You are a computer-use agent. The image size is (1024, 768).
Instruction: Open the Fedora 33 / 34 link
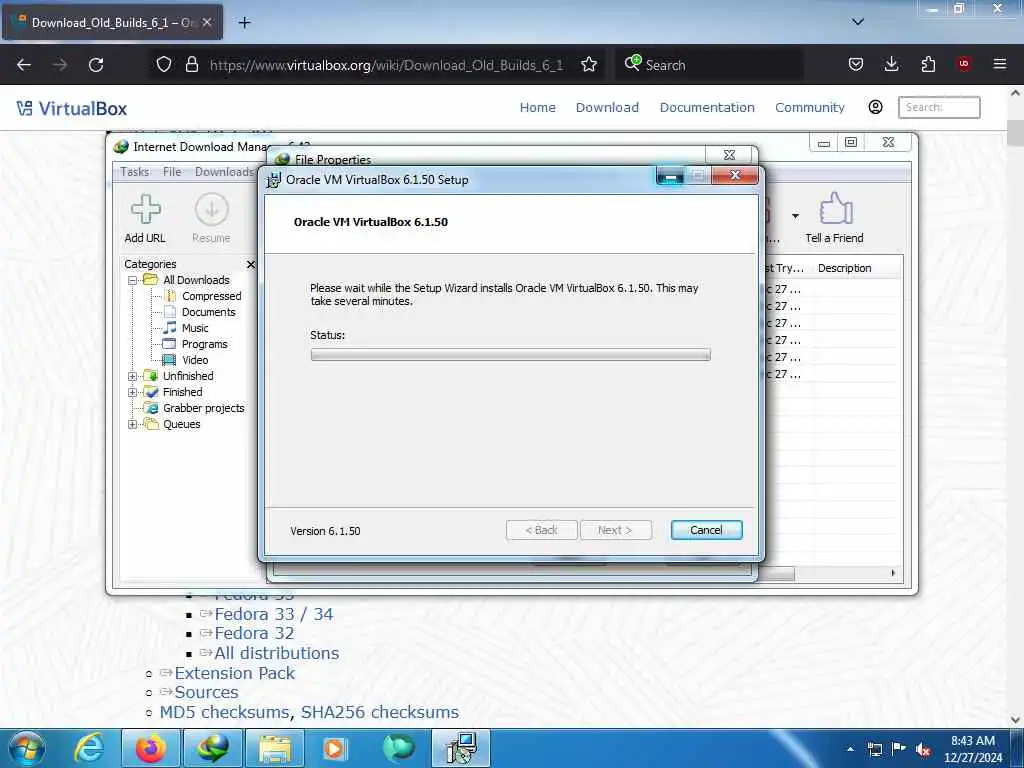point(274,615)
